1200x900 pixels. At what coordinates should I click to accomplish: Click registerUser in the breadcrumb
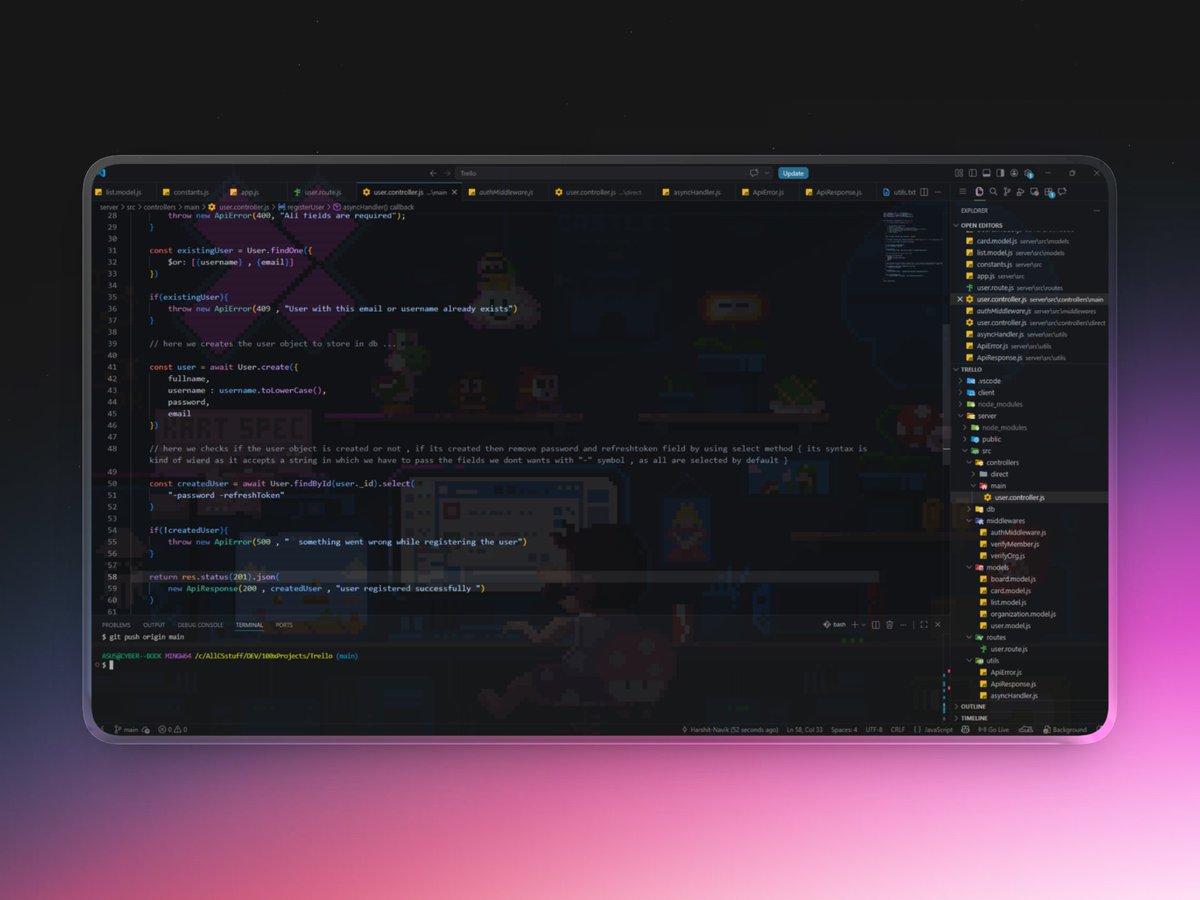pos(305,206)
